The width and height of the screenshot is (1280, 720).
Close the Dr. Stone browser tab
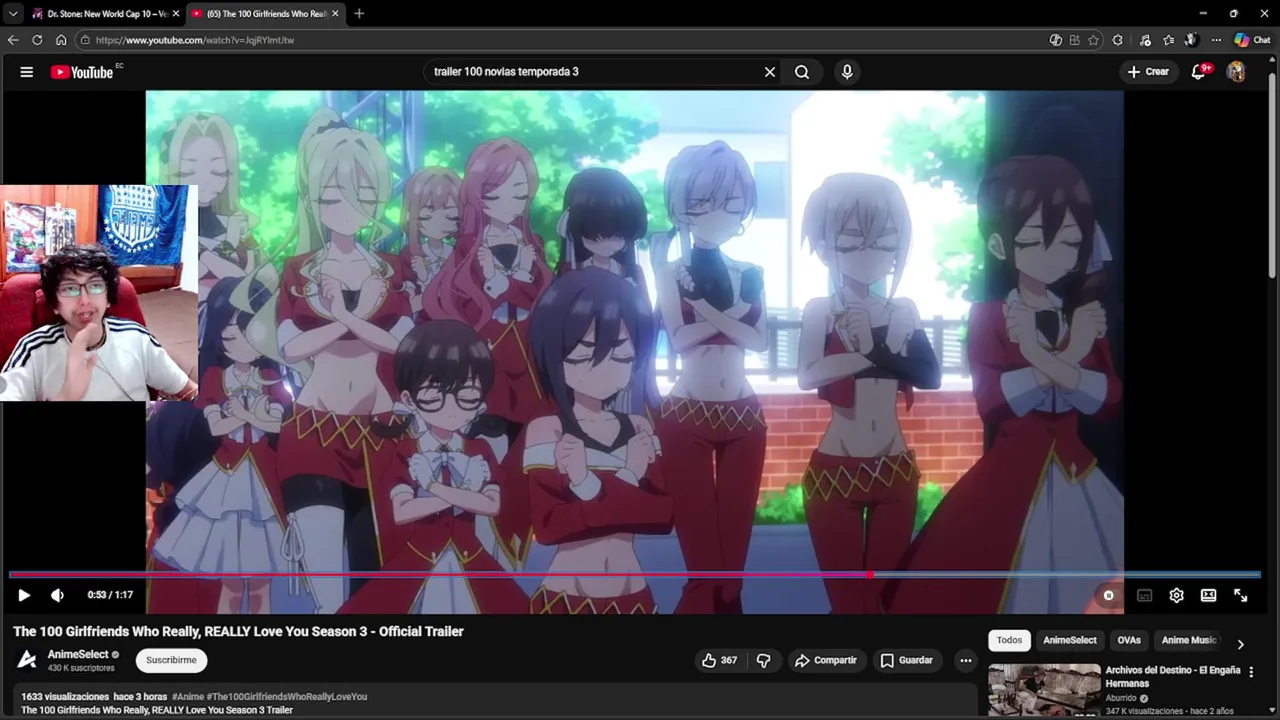[176, 14]
